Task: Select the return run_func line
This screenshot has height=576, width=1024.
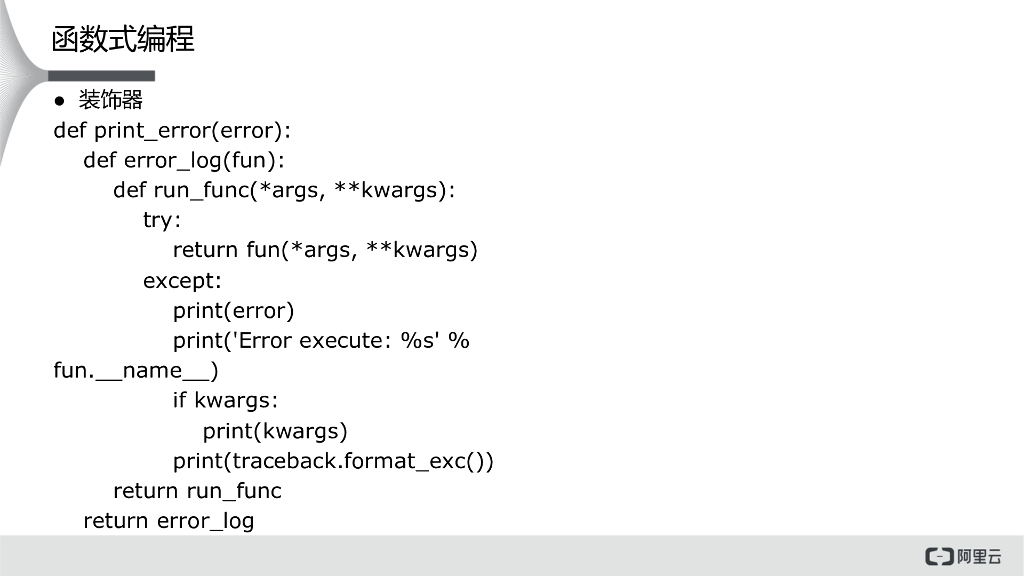Action: point(197,491)
